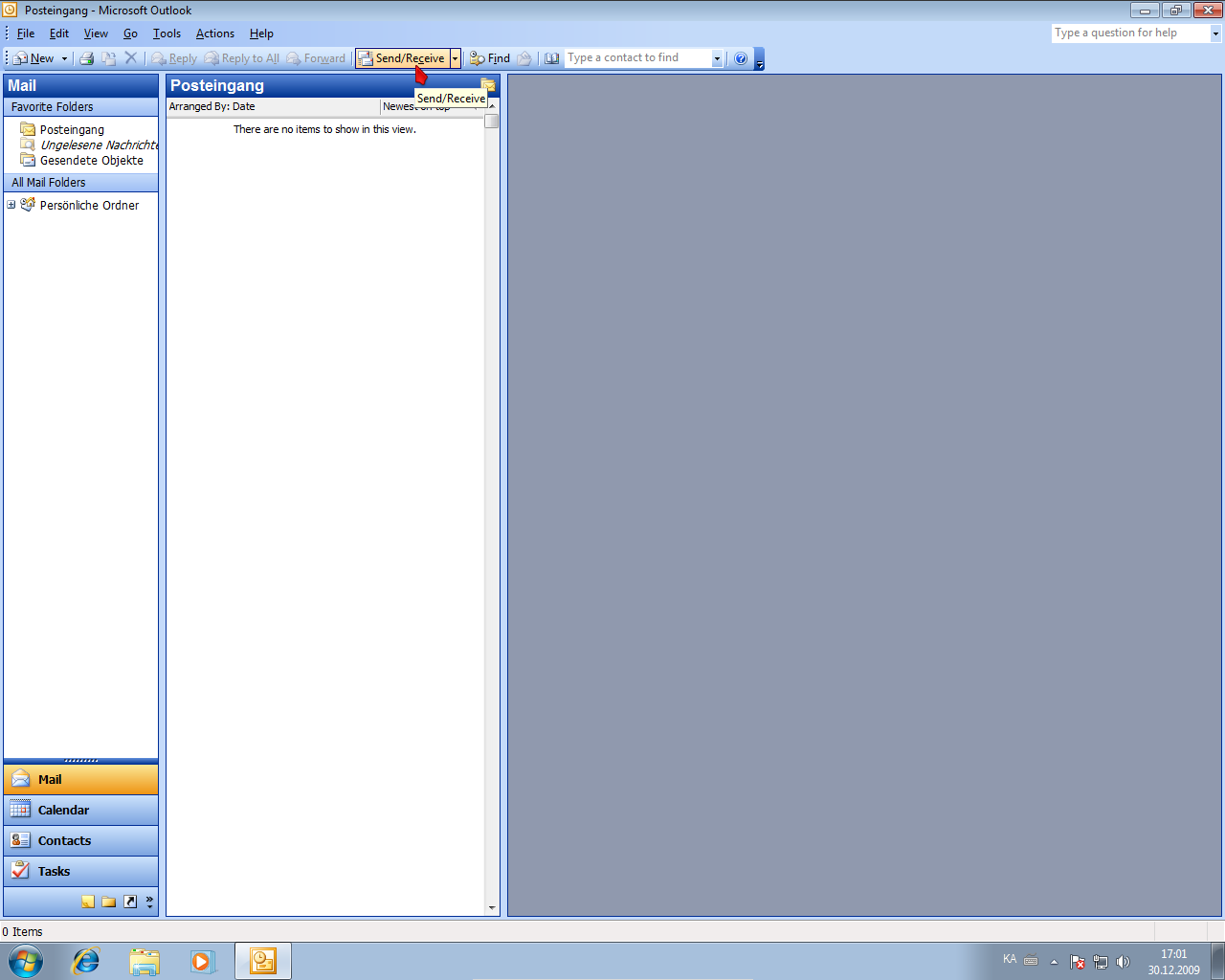Open the contact search dropdown arrow

[717, 58]
